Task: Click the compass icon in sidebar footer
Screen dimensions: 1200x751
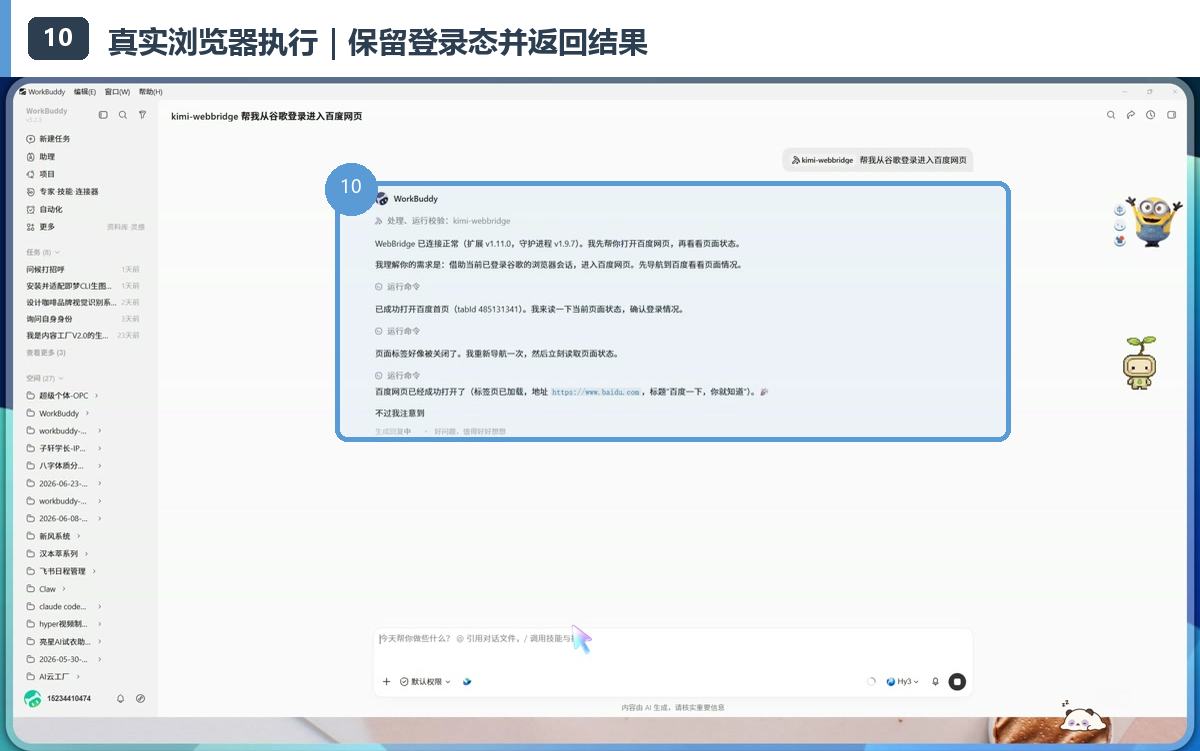Action: pos(141,698)
